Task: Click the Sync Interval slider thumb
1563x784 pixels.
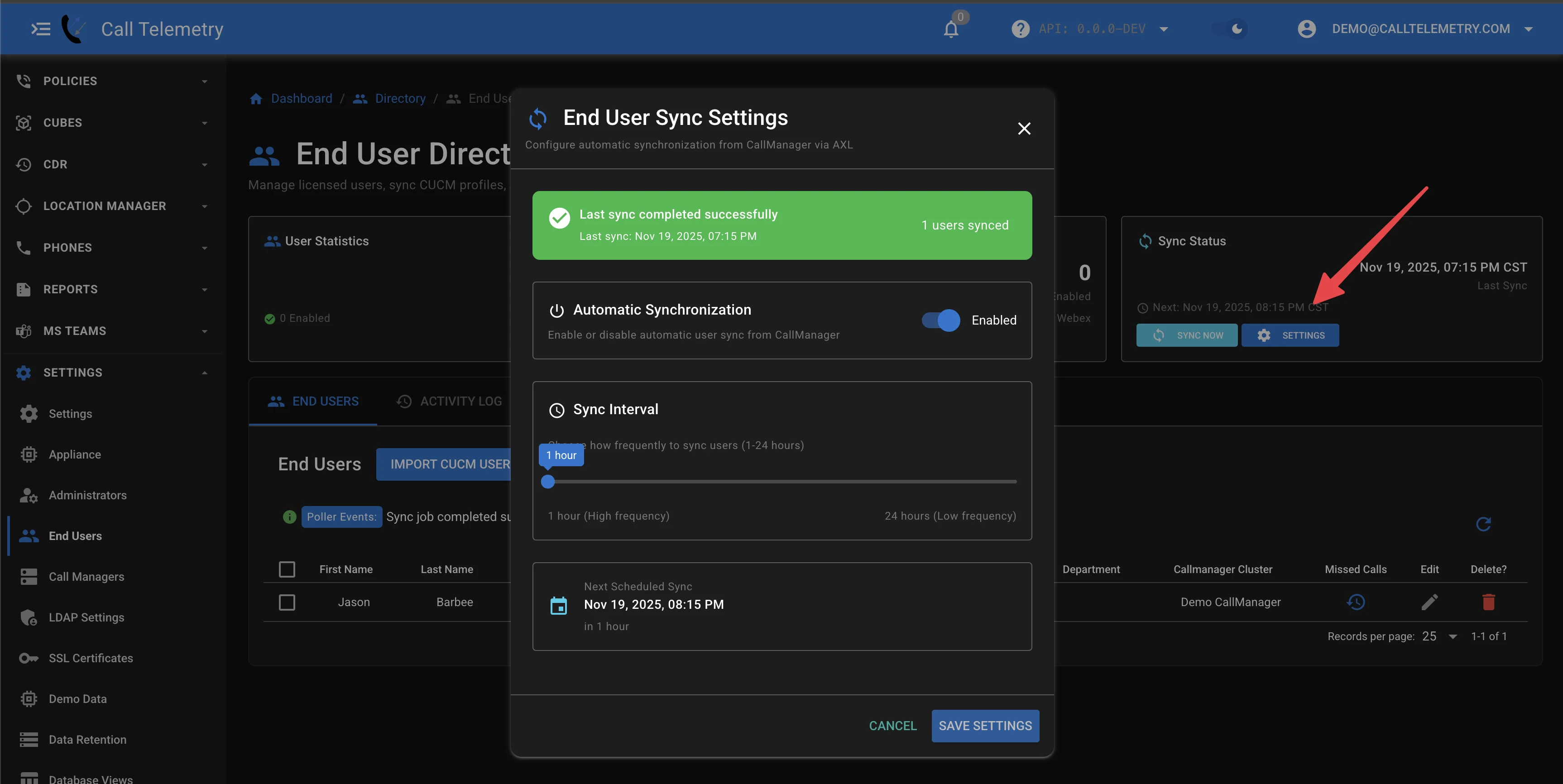Action: coord(548,482)
